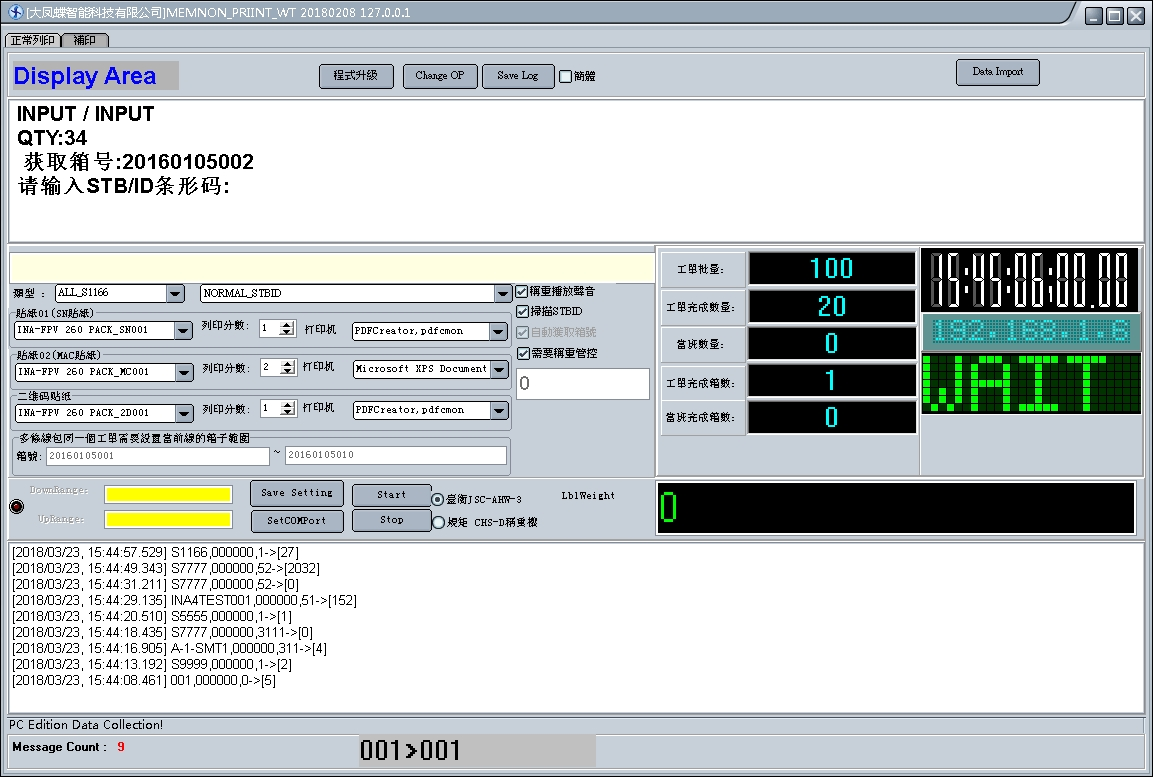Viewport: 1153px width, 777px height.
Task: Click the 工單完成箱數 value display 1
Action: [832, 381]
